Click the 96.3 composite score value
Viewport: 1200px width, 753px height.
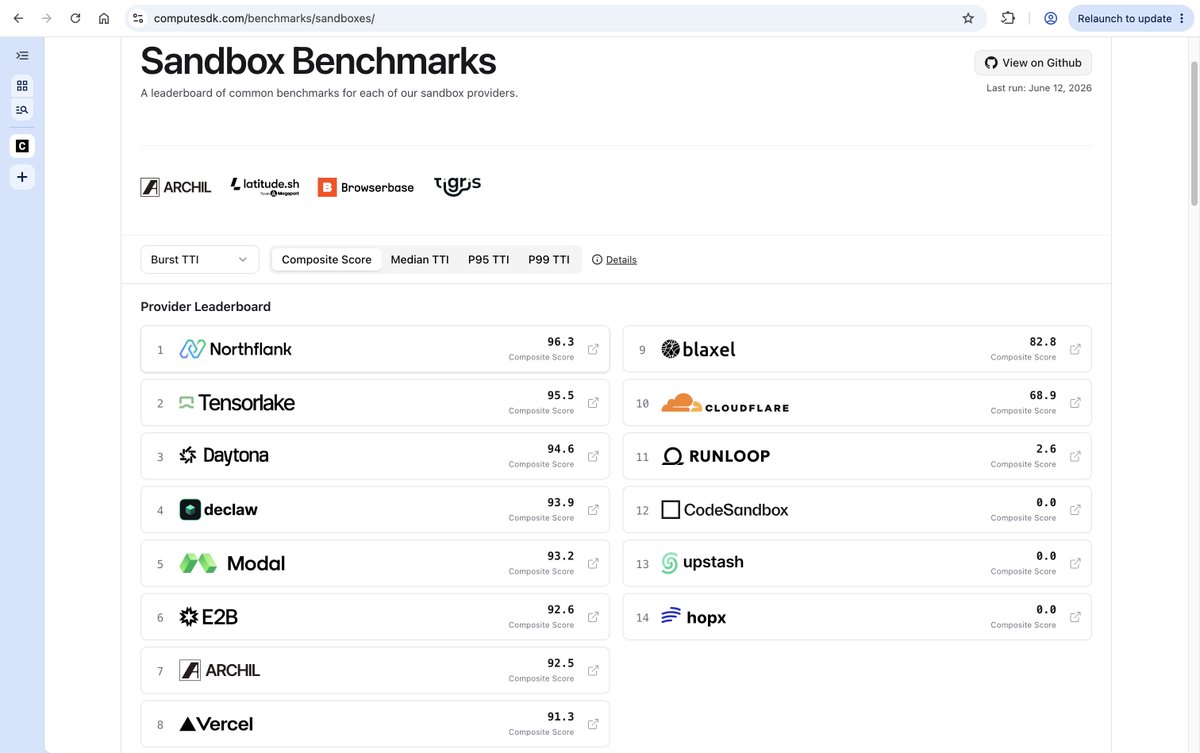pyautogui.click(x=561, y=342)
